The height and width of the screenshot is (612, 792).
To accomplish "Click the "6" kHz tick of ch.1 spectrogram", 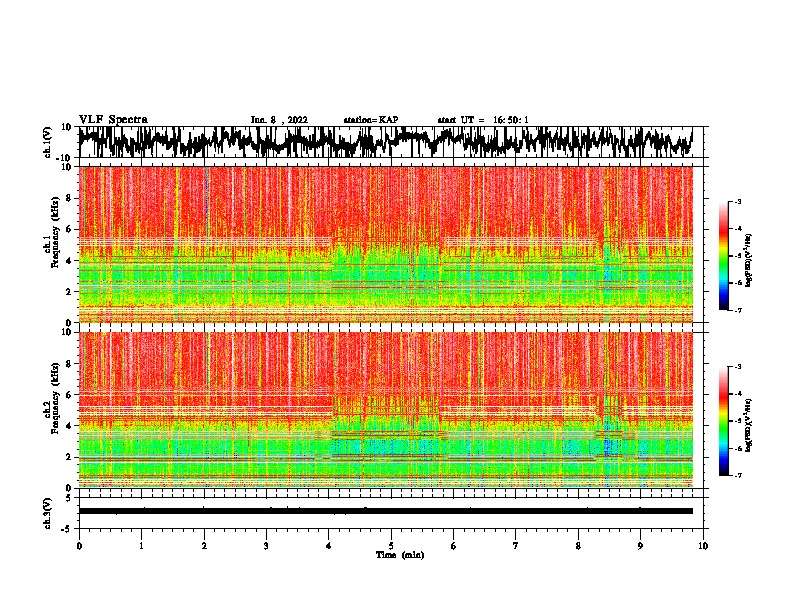I will coord(69,229).
